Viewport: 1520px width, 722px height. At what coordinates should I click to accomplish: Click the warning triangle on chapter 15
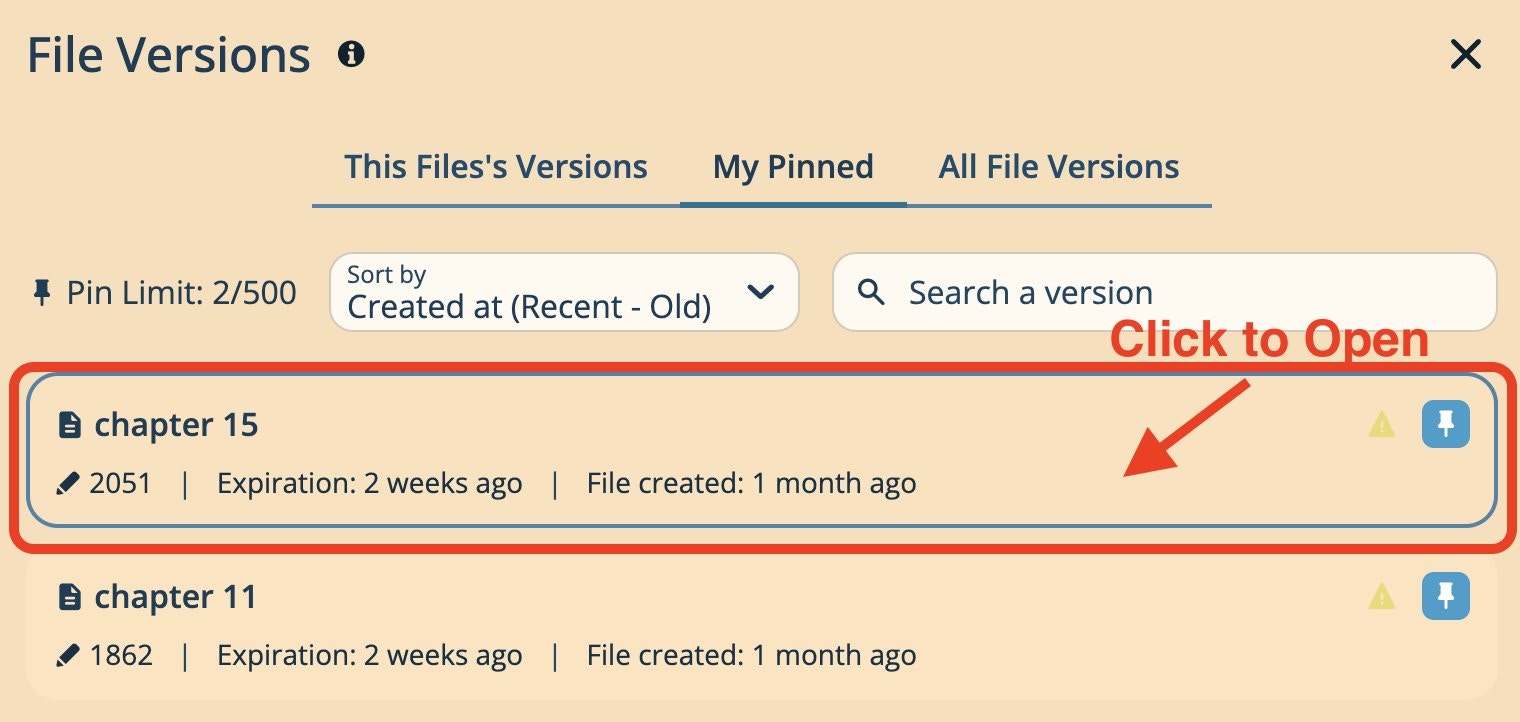[1381, 424]
